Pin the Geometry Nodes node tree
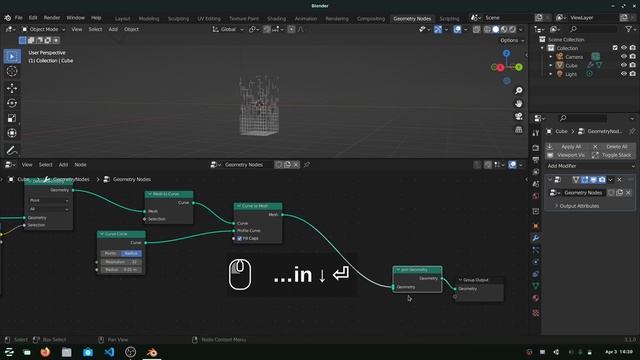 [x=307, y=164]
